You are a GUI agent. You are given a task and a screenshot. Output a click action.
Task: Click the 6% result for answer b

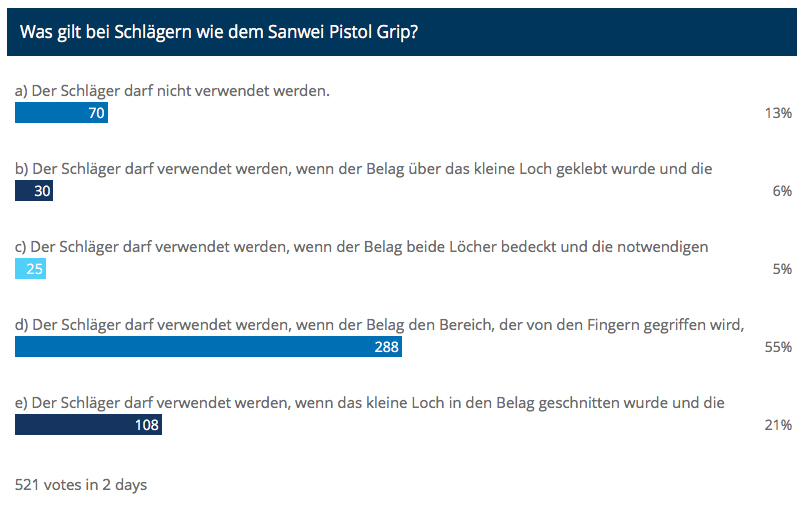click(x=782, y=191)
